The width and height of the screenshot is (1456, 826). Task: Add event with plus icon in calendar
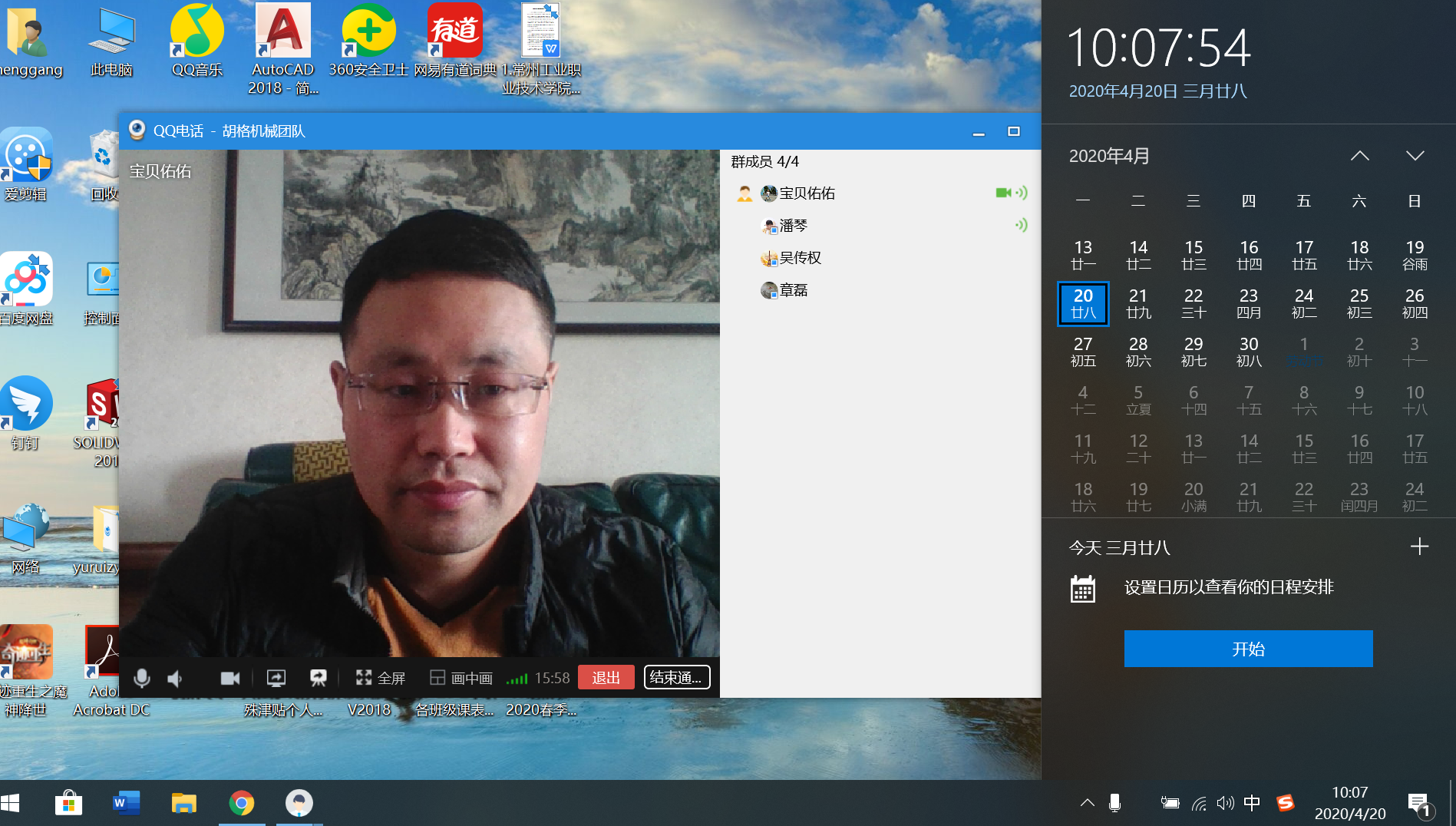point(1419,547)
